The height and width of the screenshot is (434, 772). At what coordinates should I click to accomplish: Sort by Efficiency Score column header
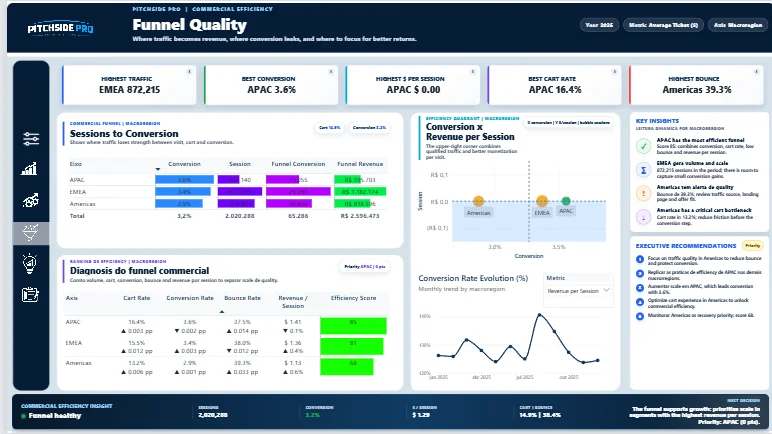[x=353, y=298]
